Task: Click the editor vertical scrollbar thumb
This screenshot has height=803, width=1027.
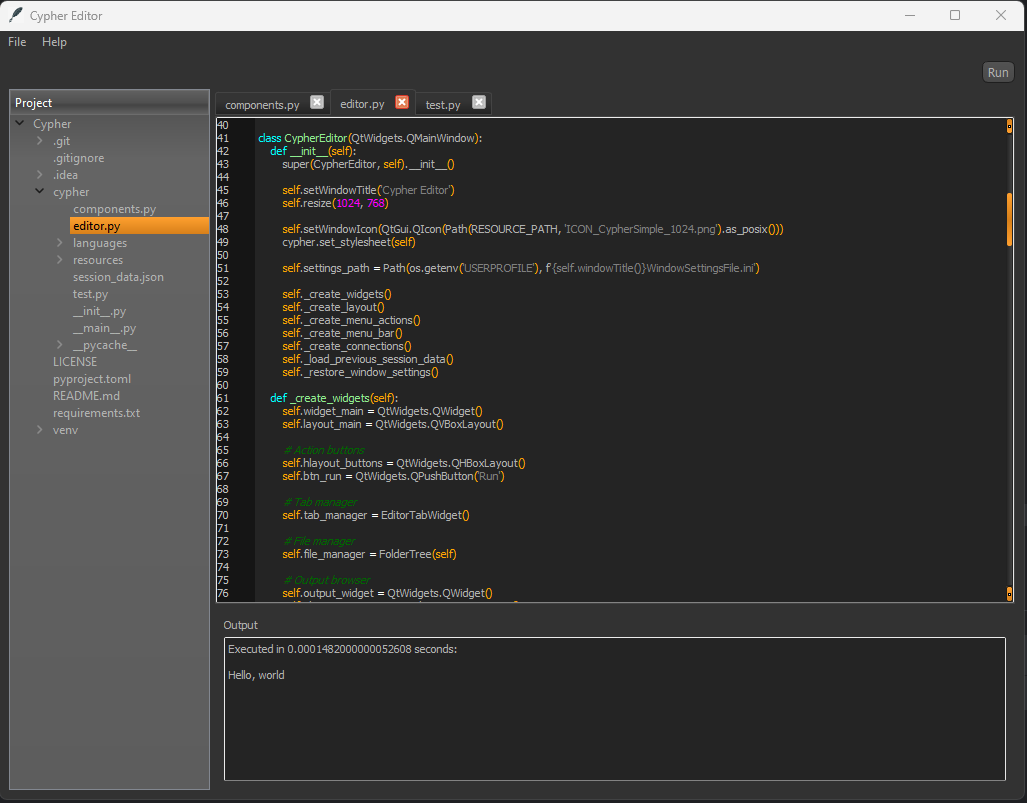Action: 1009,219
